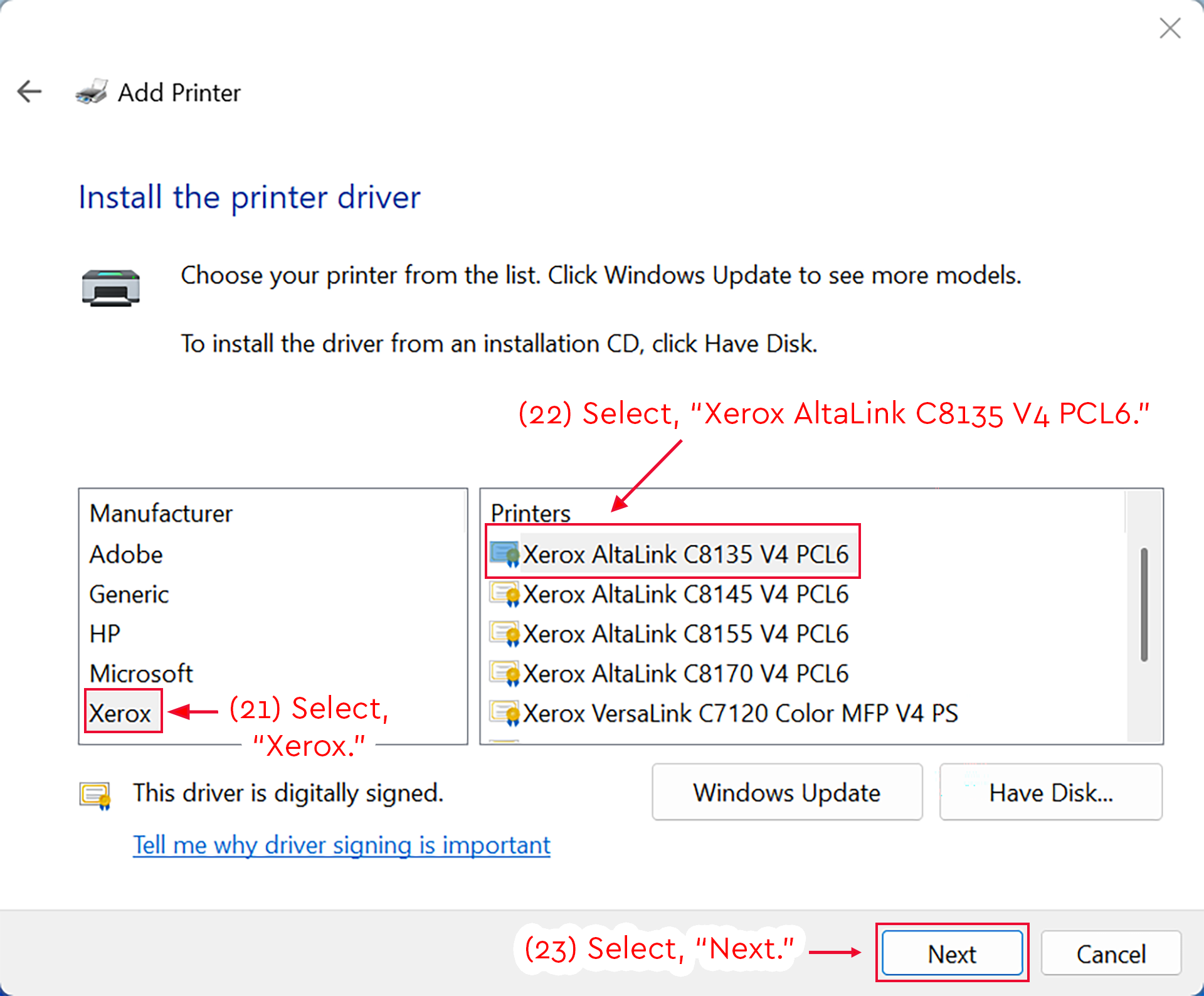Cancel the printer installation
This screenshot has height=996, width=1204.
click(x=1111, y=953)
